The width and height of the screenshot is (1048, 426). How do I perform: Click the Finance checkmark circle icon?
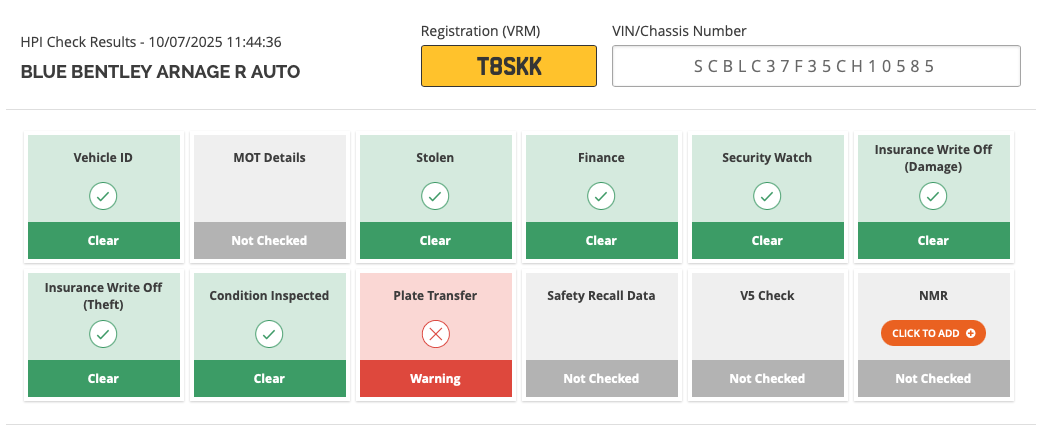pyautogui.click(x=601, y=196)
